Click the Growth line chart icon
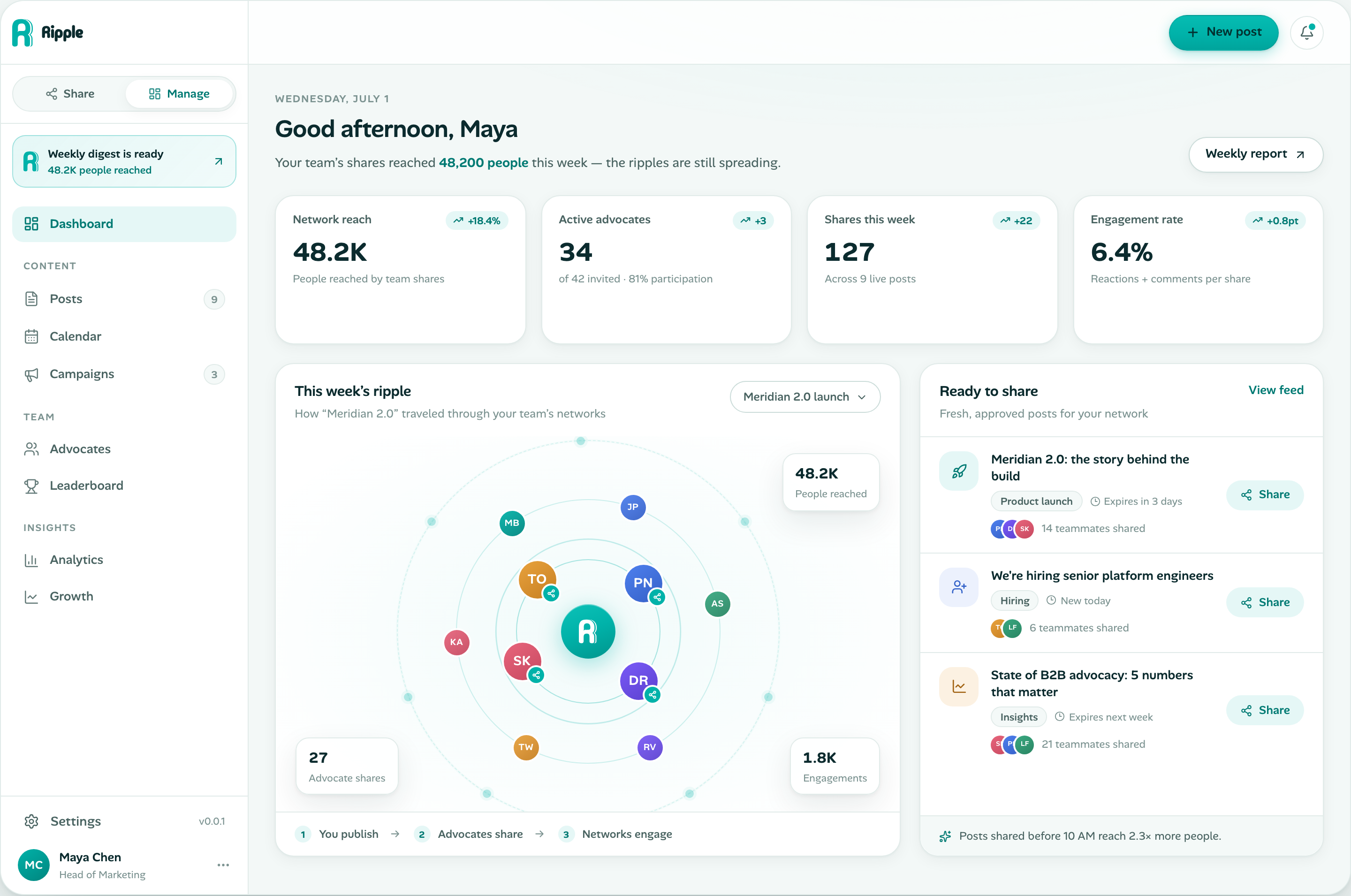Viewport: 1351px width, 896px height. pyautogui.click(x=31, y=597)
